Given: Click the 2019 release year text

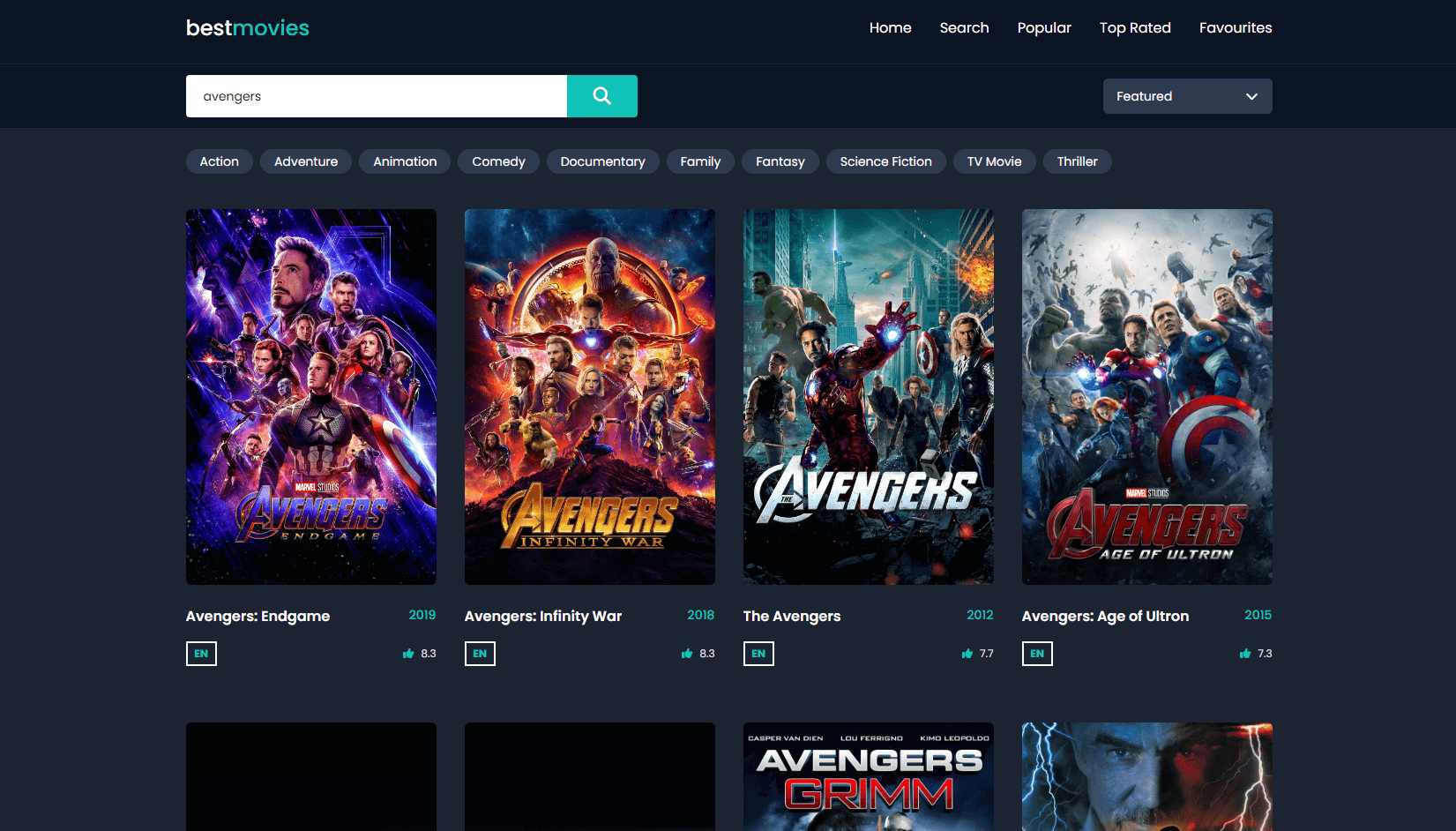Looking at the screenshot, I should (422, 615).
